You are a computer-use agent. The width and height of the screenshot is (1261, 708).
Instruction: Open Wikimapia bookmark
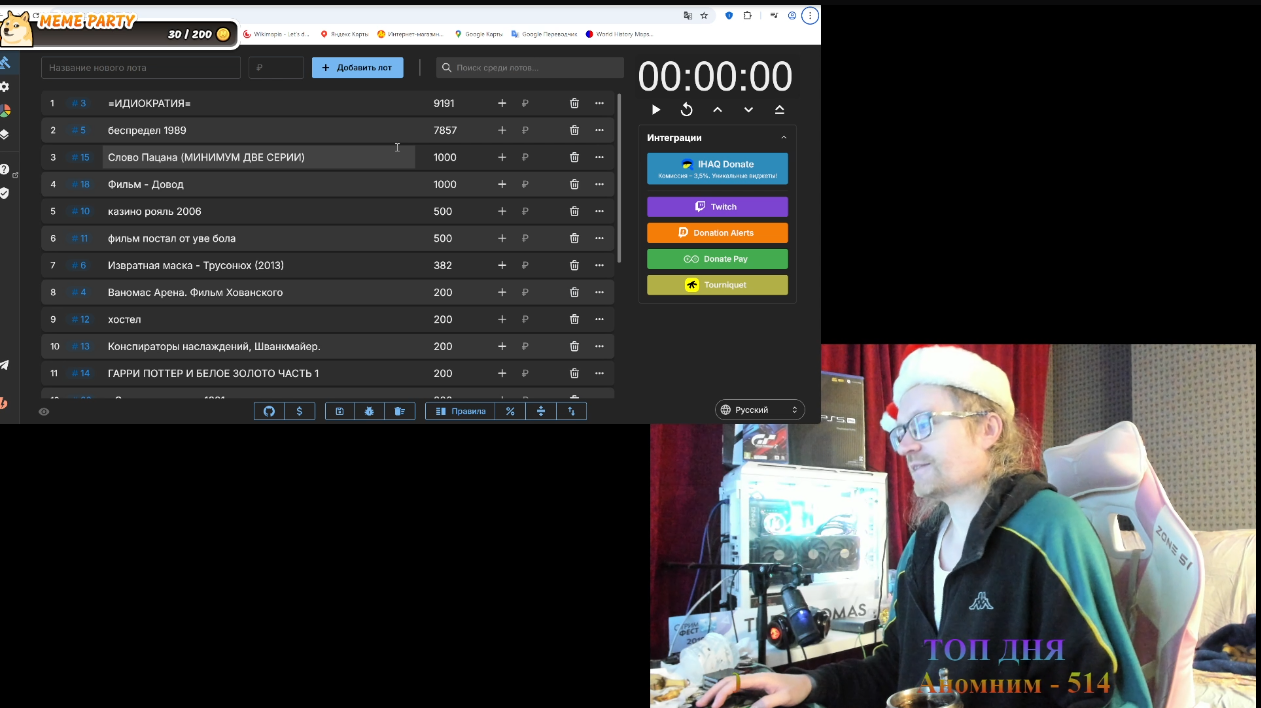click(276, 34)
